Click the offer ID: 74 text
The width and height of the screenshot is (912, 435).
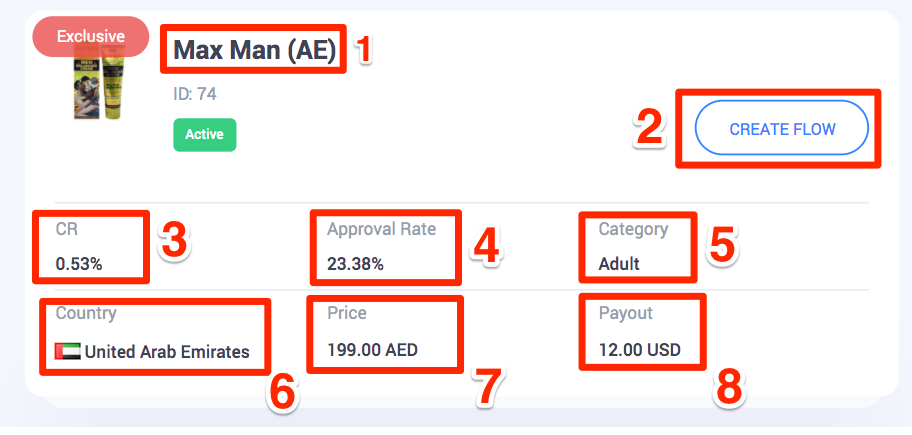click(194, 94)
